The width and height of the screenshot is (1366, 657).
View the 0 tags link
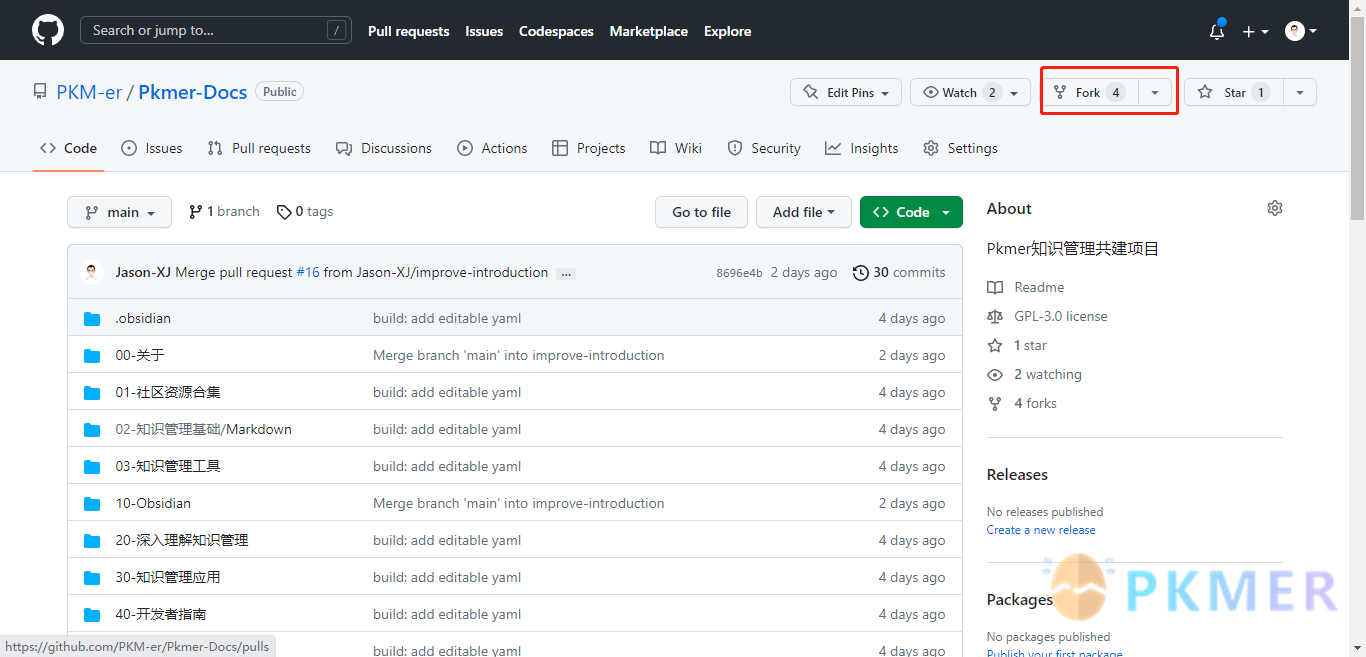pos(305,212)
